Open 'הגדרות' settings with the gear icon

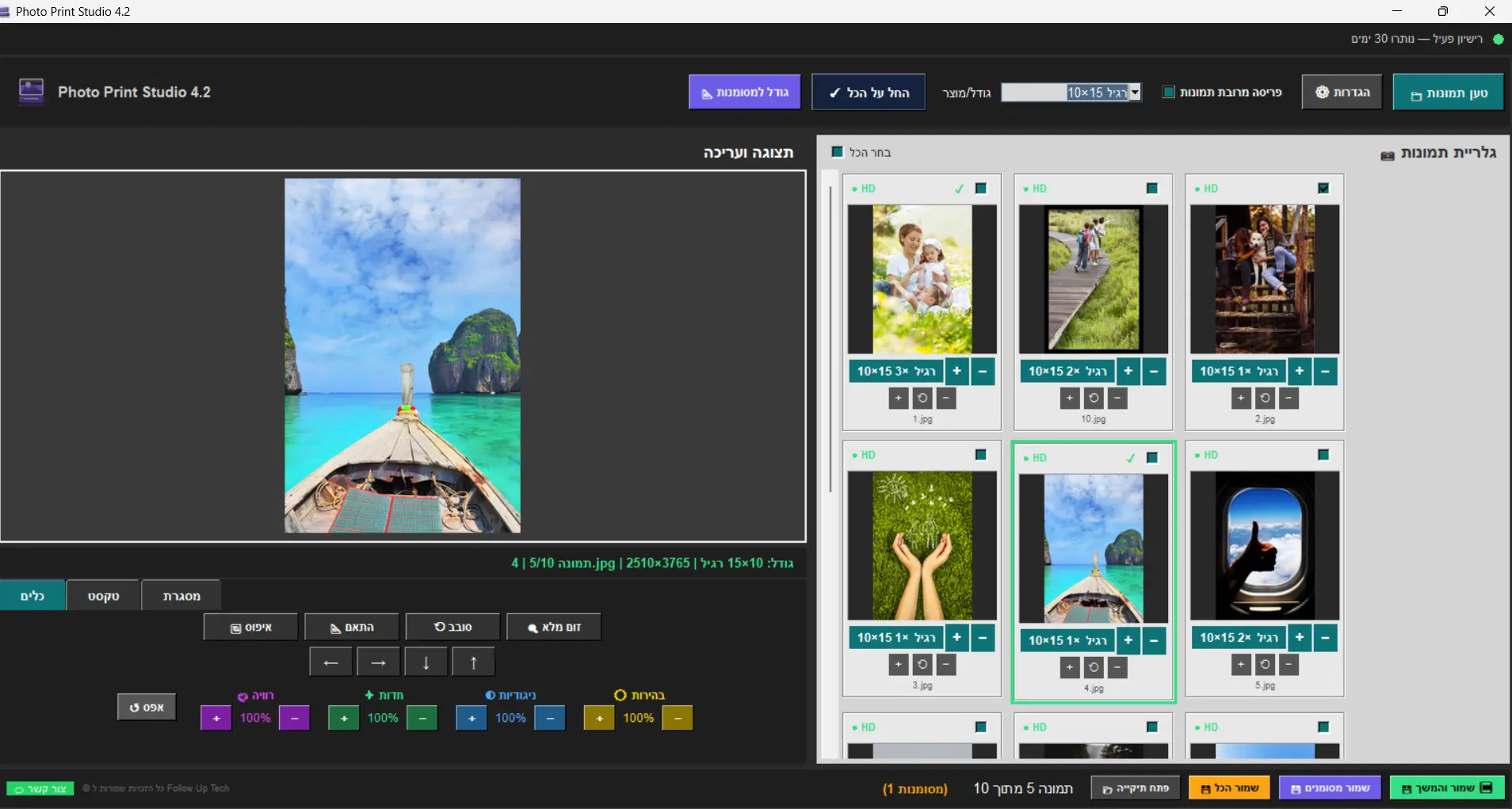pyautogui.click(x=1342, y=93)
